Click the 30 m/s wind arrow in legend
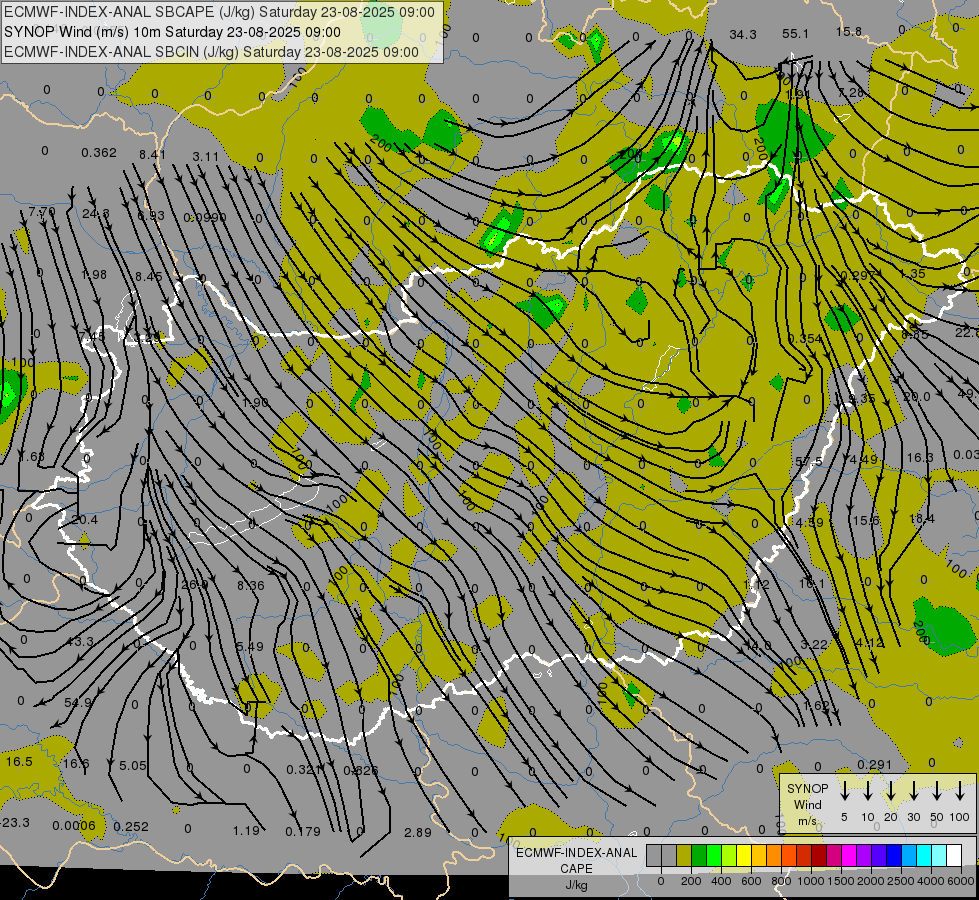Screen dimensions: 979x900 click(914, 791)
